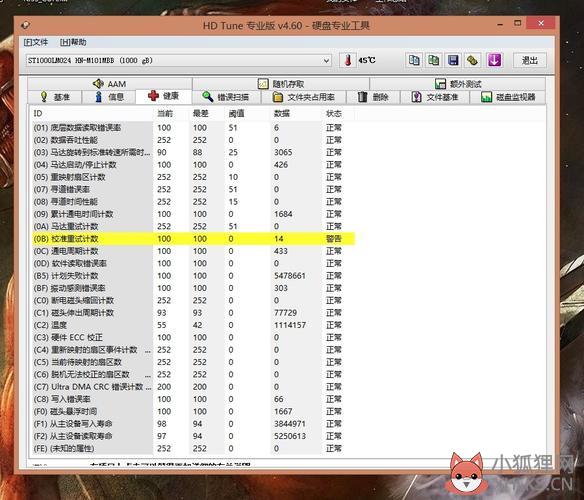Click the yellow options tag icon
Screen dimensions: 584x500
[x=472, y=60]
